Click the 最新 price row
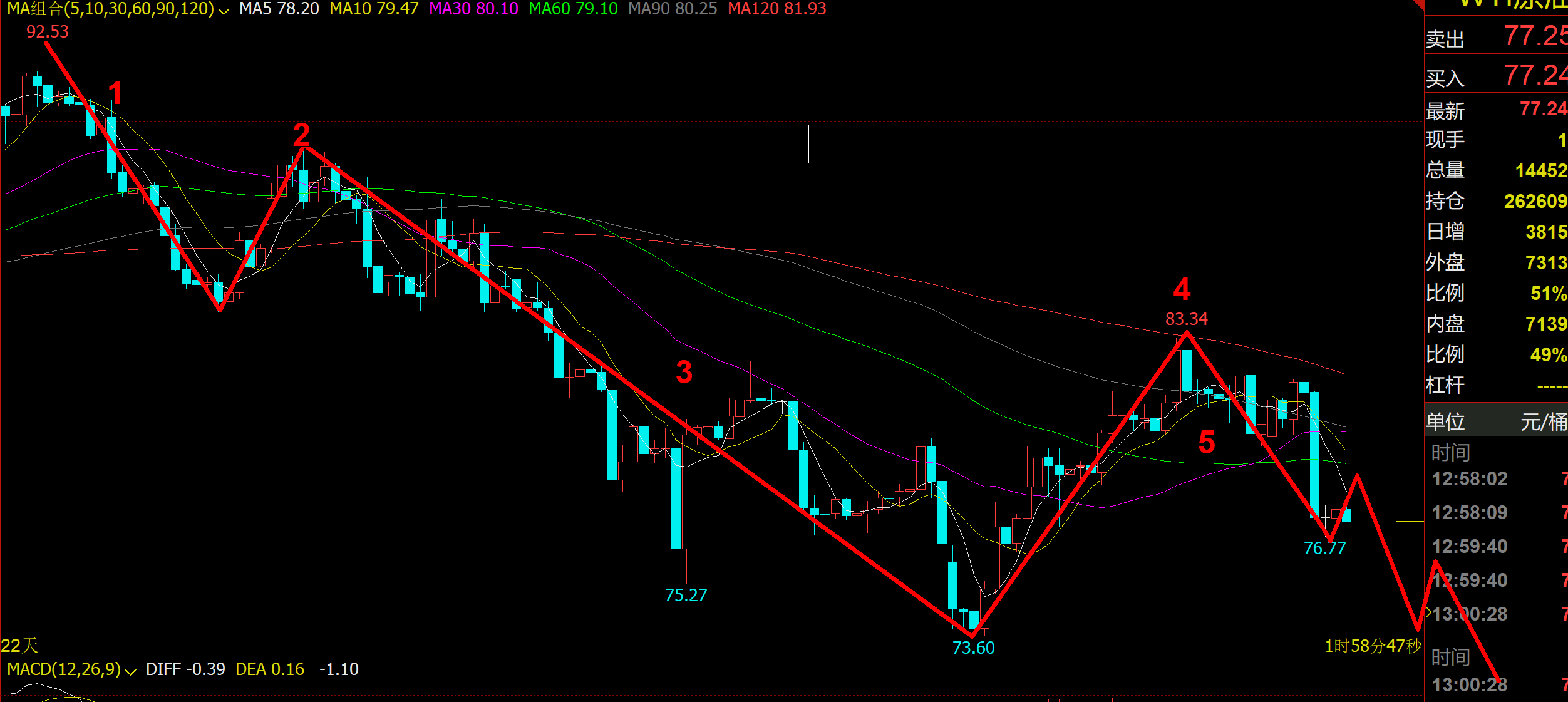The image size is (1568, 702). (1497, 110)
